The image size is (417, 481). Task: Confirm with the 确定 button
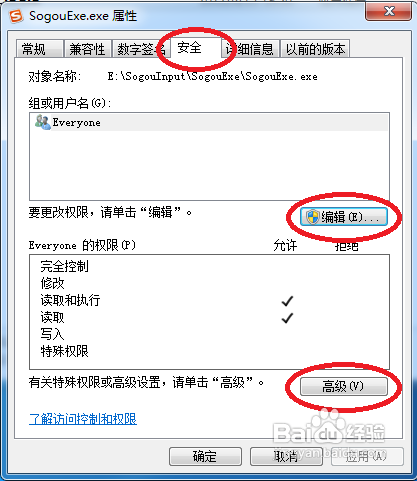click(x=205, y=456)
